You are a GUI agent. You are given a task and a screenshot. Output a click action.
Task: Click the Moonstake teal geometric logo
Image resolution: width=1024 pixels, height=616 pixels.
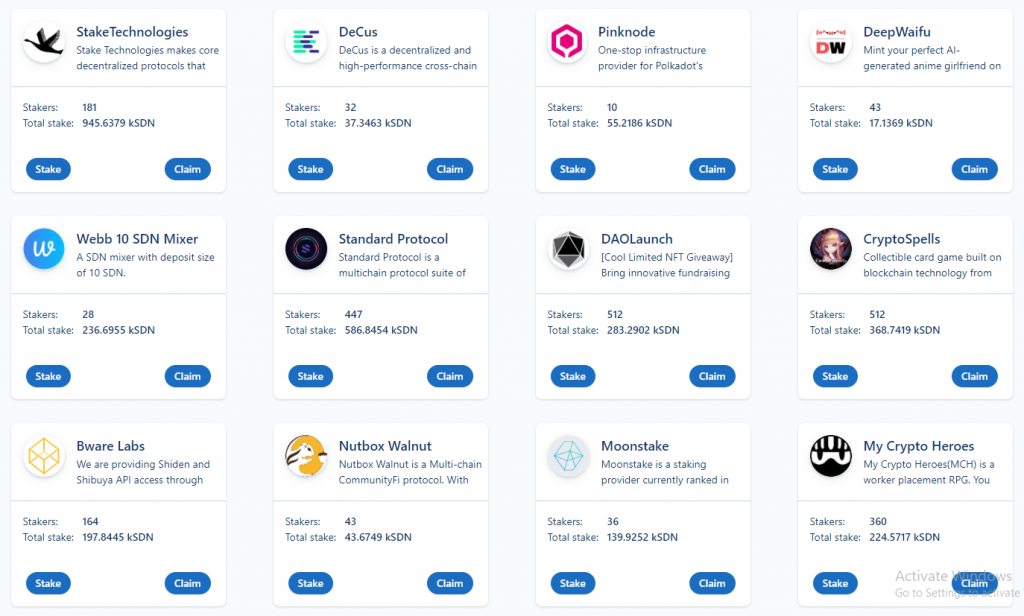tap(568, 456)
